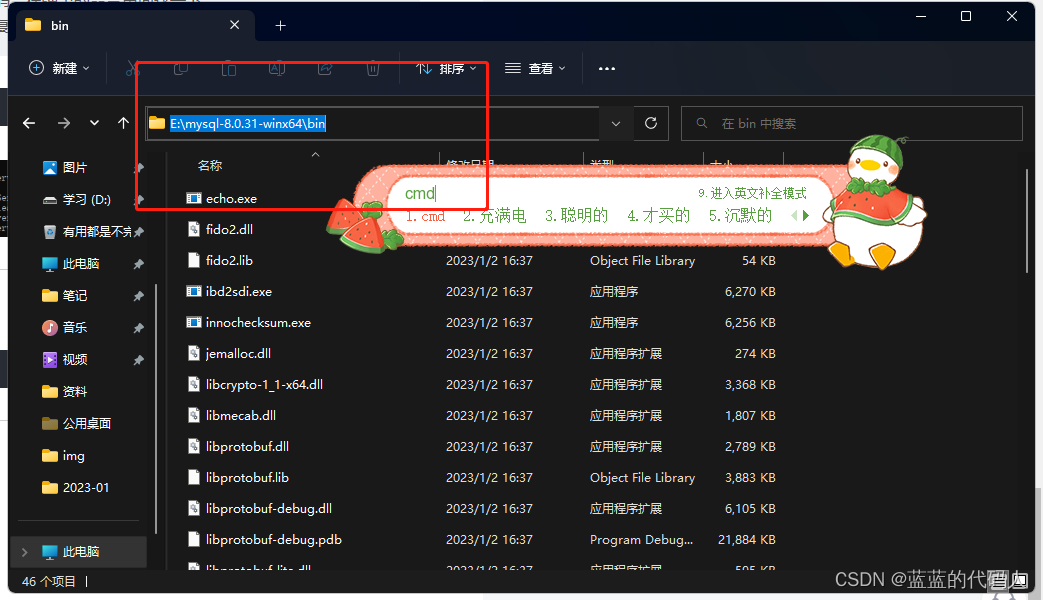Click the cut scissors icon in toolbar
The height and width of the screenshot is (600, 1043).
coord(132,68)
